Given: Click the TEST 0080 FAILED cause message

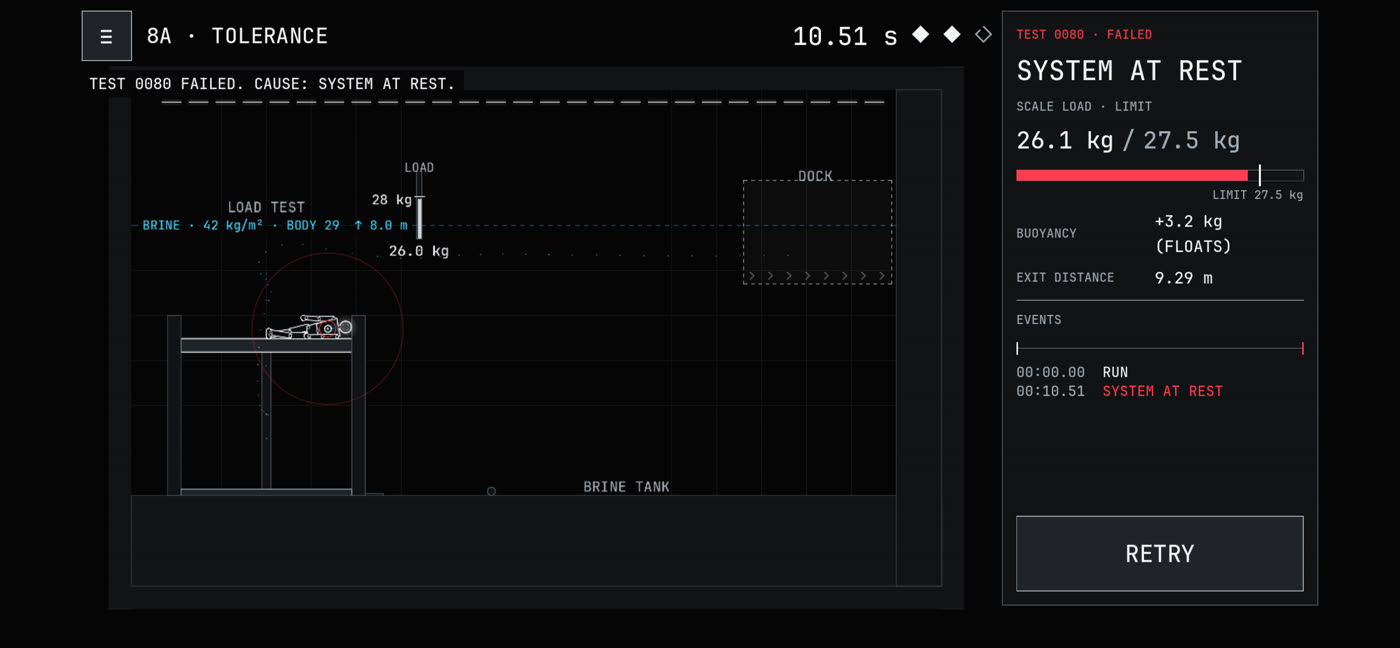Looking at the screenshot, I should coord(272,84).
